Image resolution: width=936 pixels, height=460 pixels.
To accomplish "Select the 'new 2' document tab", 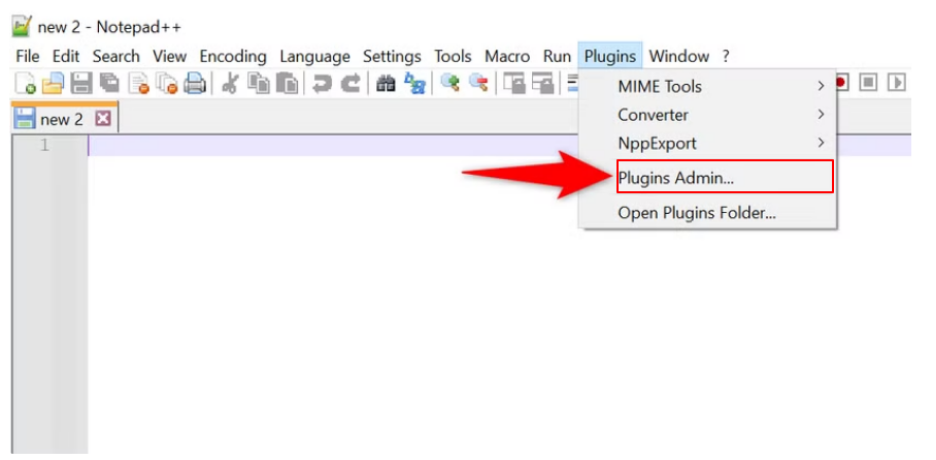I will point(65,119).
